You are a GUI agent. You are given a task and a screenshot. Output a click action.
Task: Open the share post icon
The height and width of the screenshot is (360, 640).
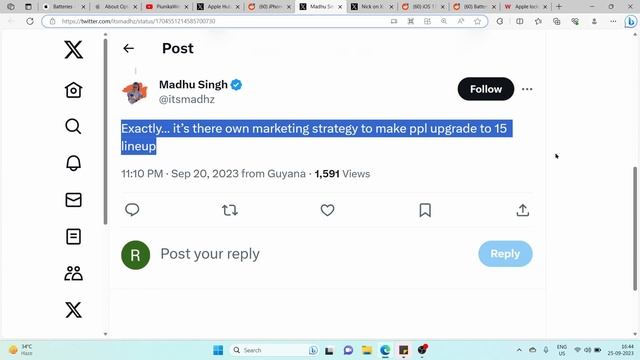click(522, 210)
